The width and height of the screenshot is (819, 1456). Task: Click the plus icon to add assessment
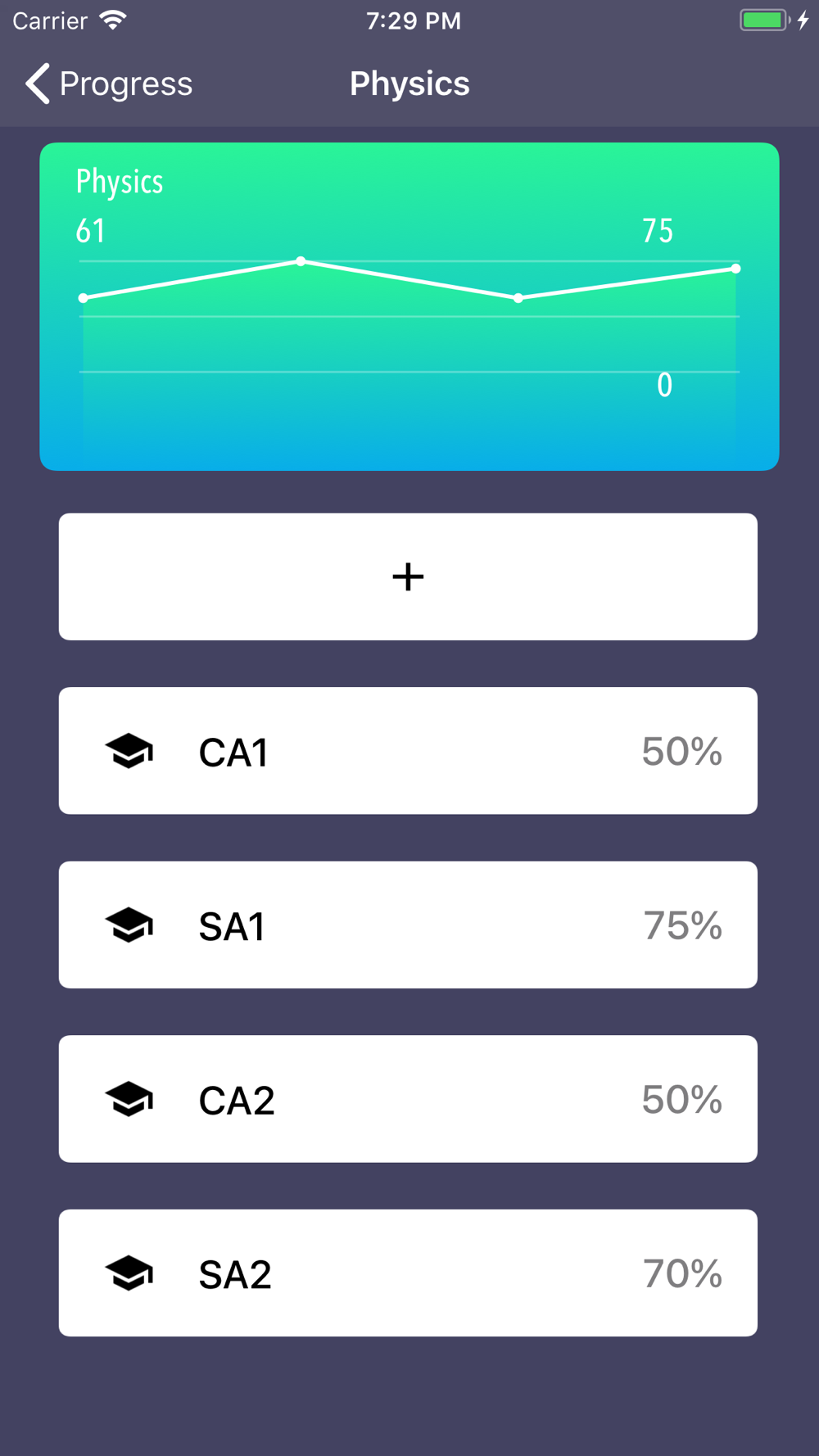[x=408, y=577]
